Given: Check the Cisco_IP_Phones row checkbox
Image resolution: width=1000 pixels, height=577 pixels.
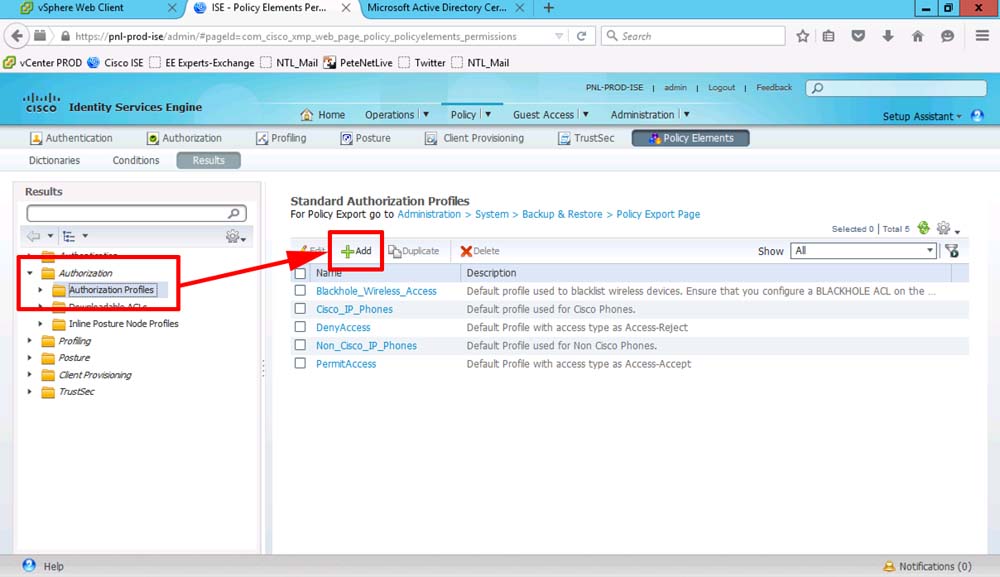Looking at the screenshot, I should pos(300,309).
